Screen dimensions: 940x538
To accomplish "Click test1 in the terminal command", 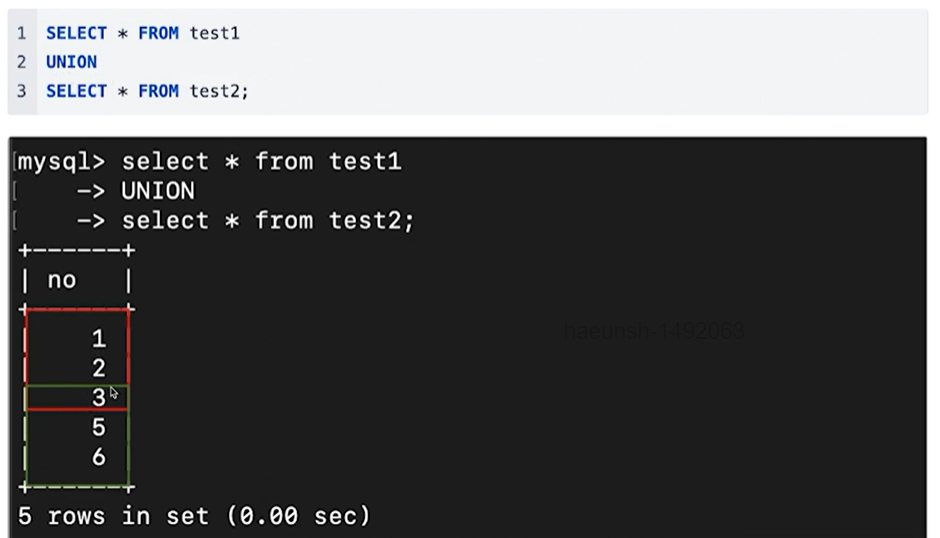I will tap(365, 162).
